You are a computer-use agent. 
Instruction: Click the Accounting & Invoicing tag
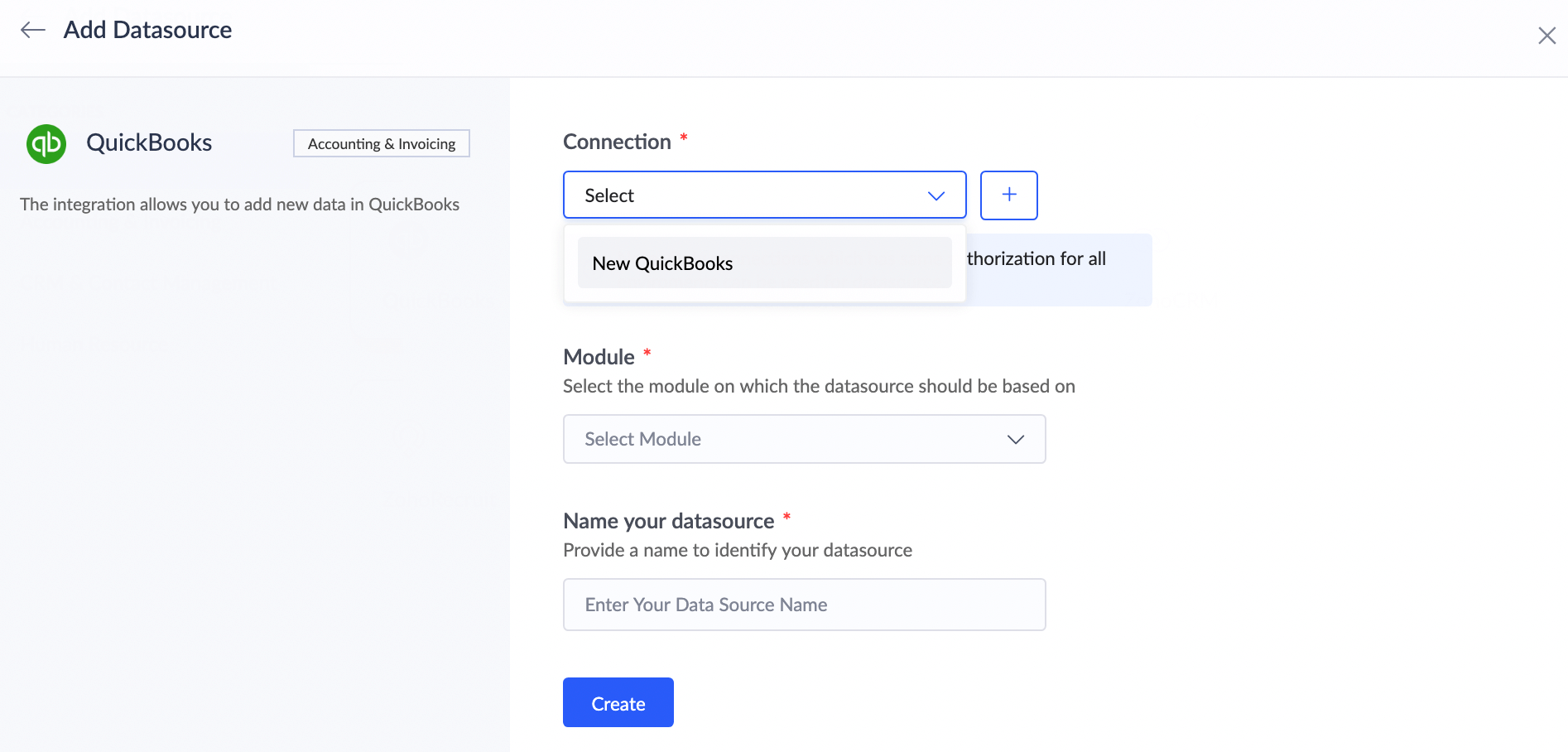(x=382, y=143)
